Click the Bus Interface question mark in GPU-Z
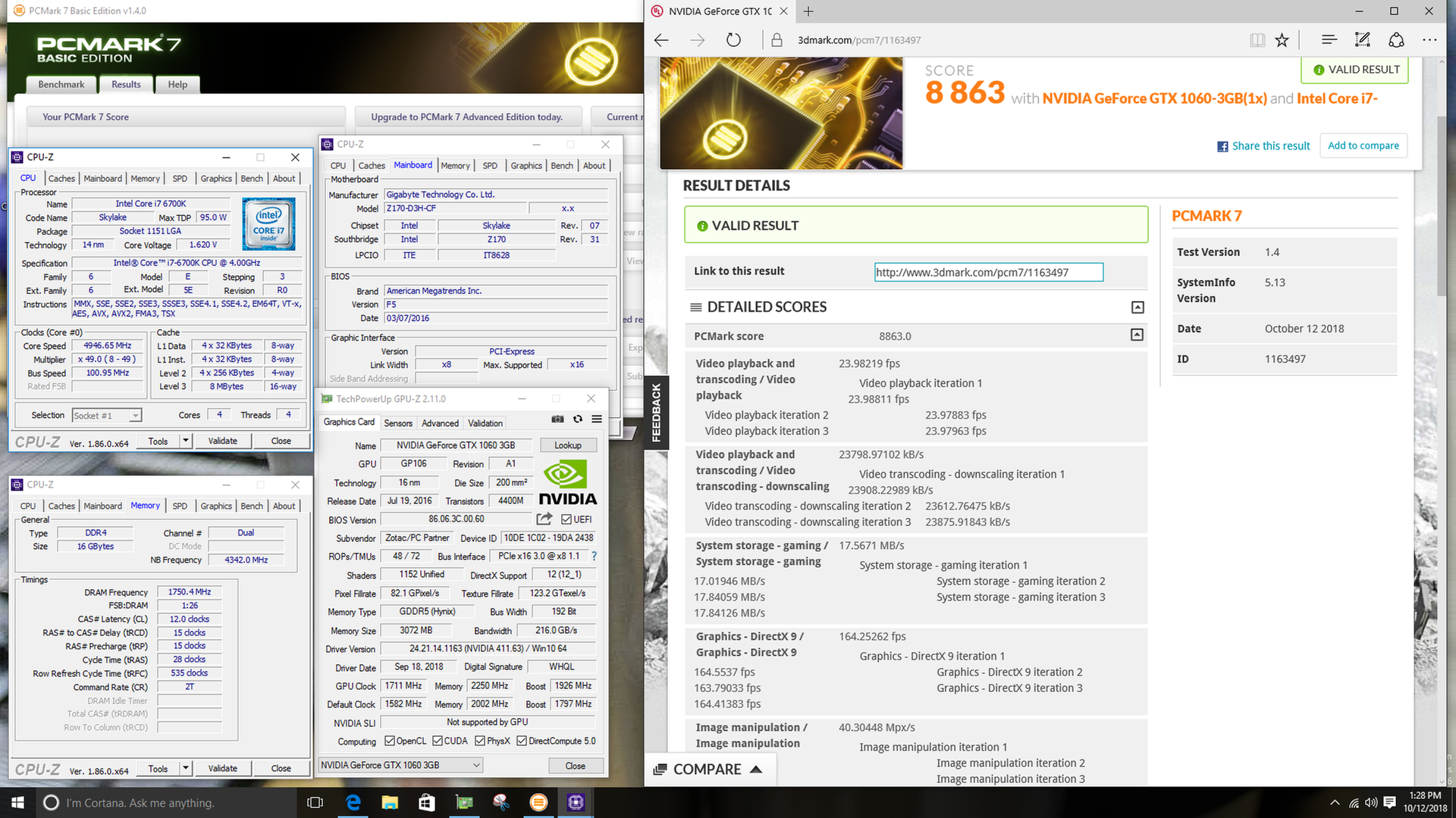Image resolution: width=1456 pixels, height=818 pixels. [x=594, y=556]
